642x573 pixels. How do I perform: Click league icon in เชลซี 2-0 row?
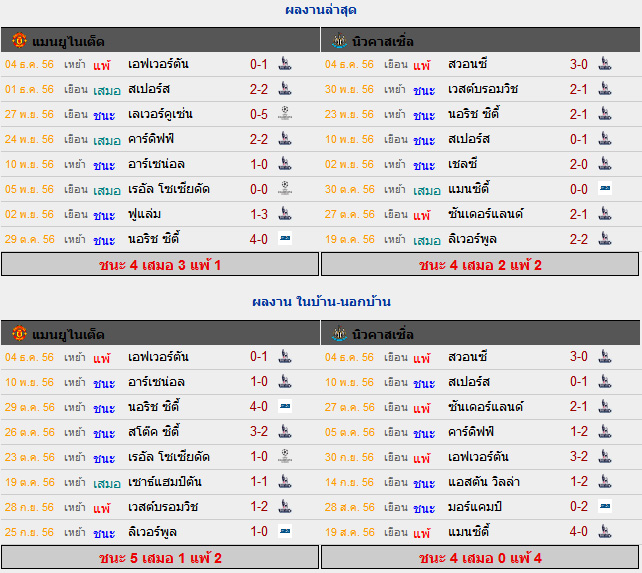(x=605, y=163)
